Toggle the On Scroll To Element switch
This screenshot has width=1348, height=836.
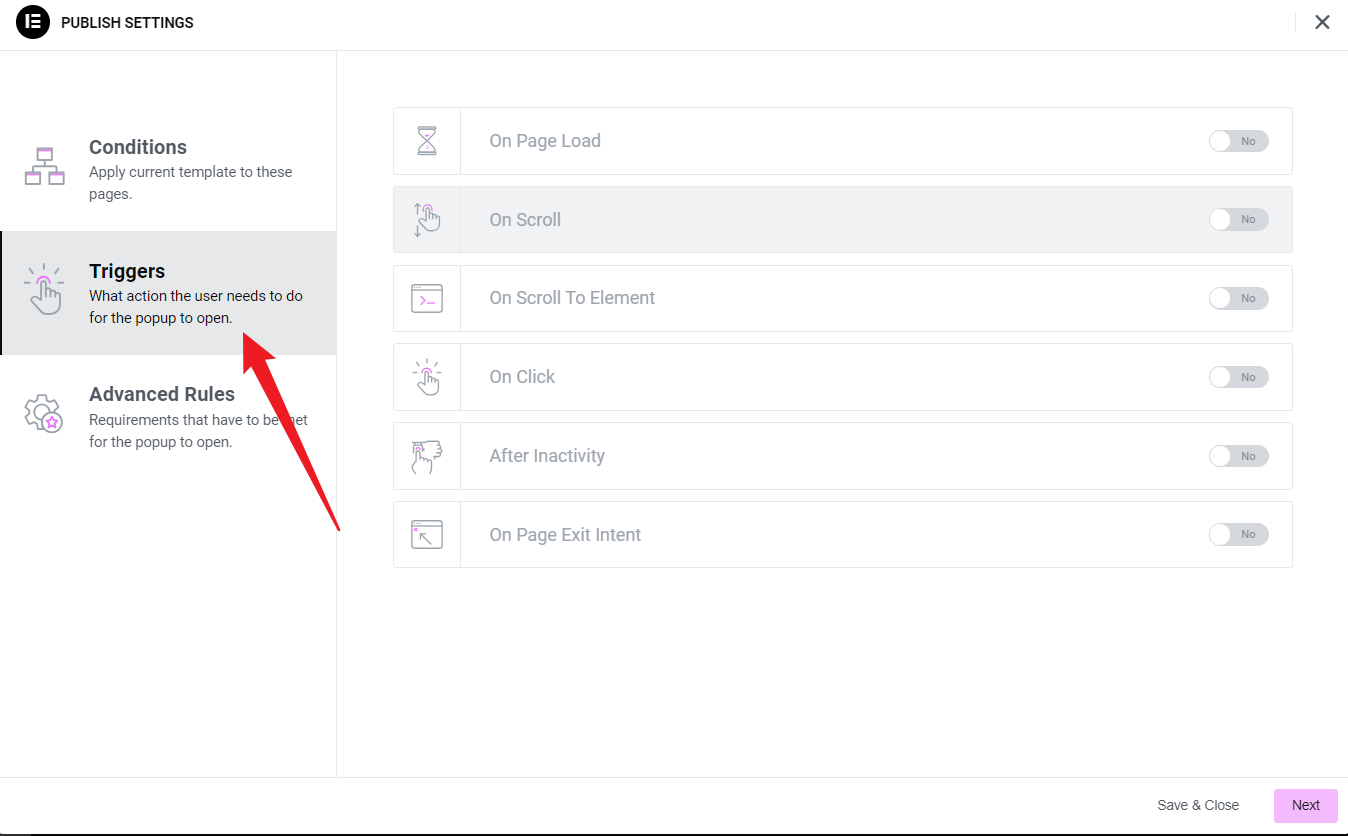click(1238, 298)
